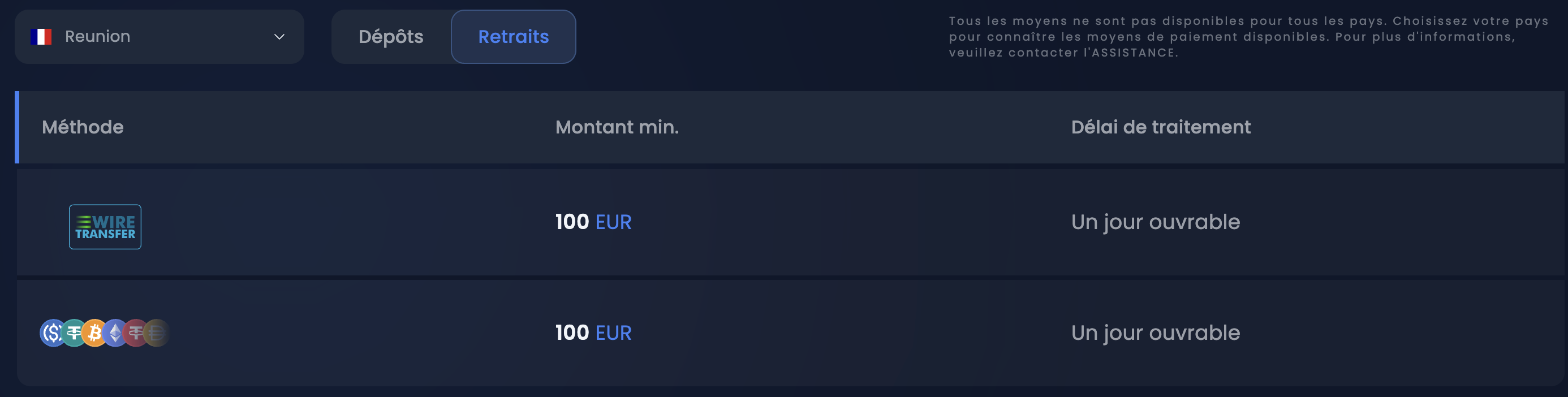Select the USDC coin icon
1568x397 pixels.
click(x=53, y=333)
